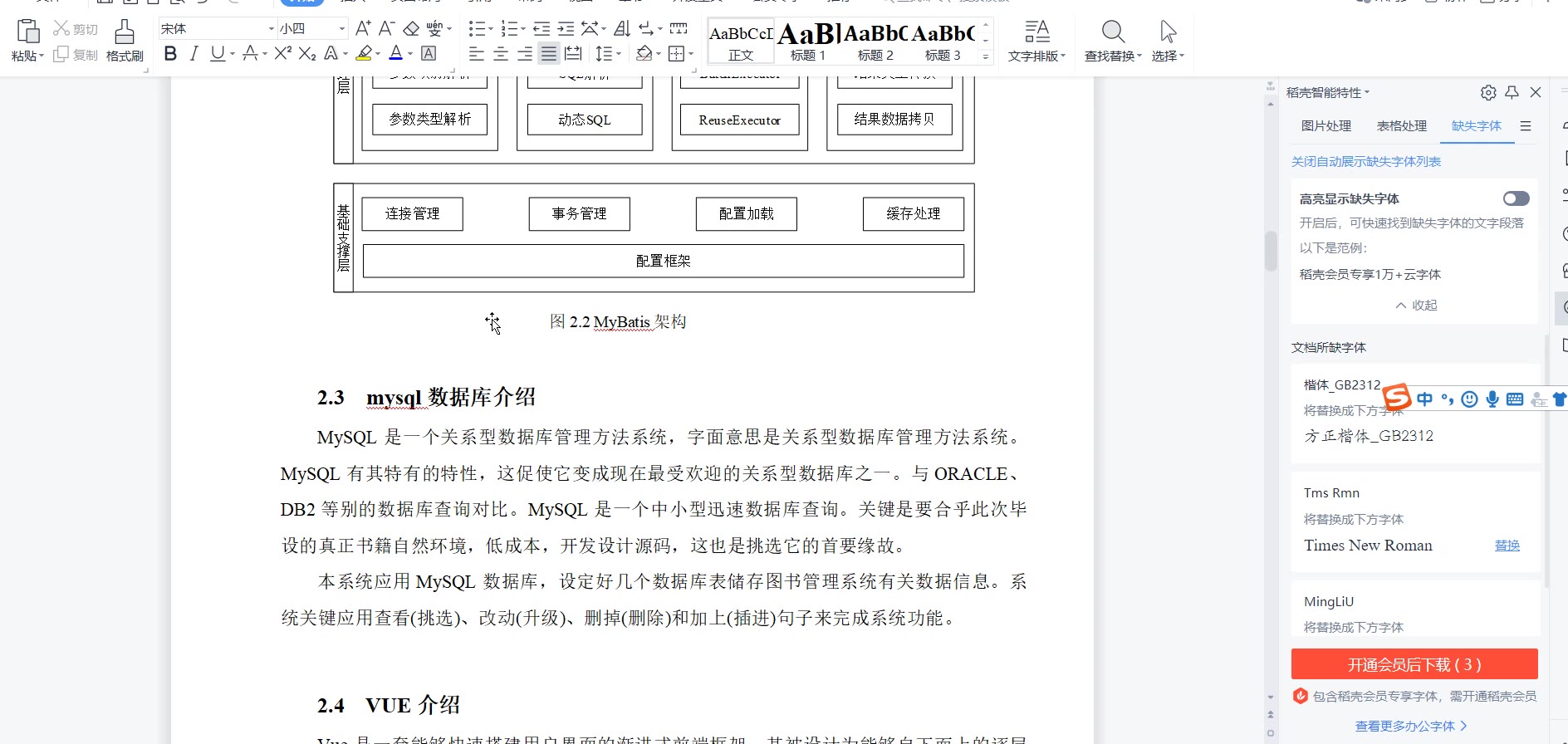Toggle underline formatting

coord(218,54)
